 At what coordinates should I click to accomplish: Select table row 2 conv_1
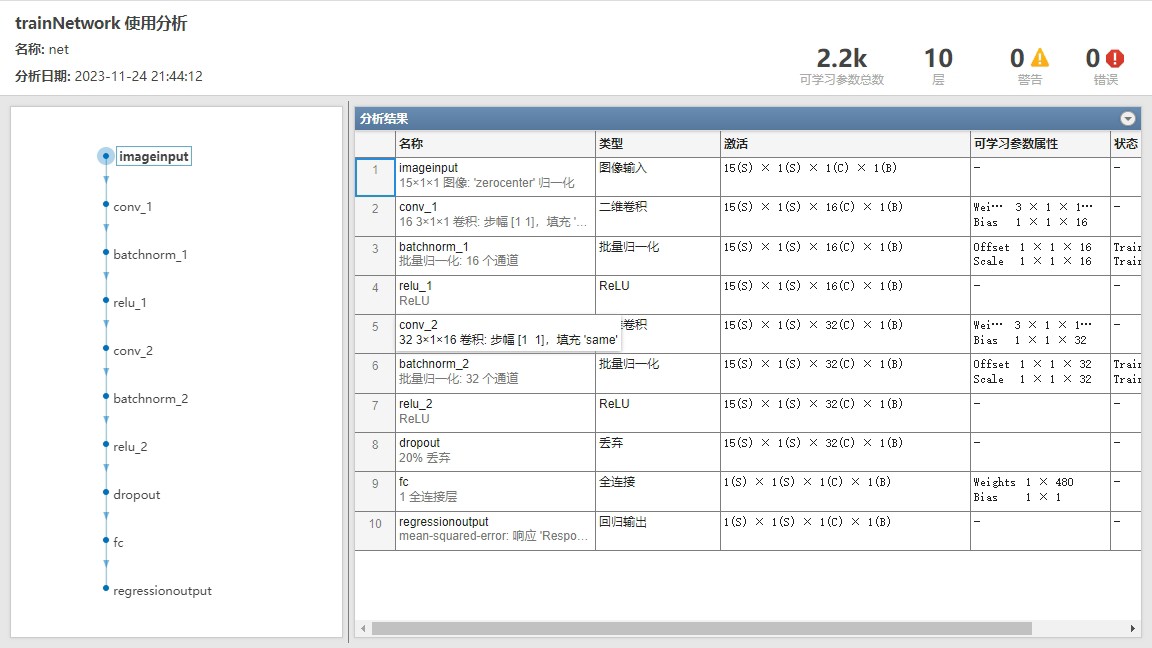coord(748,216)
